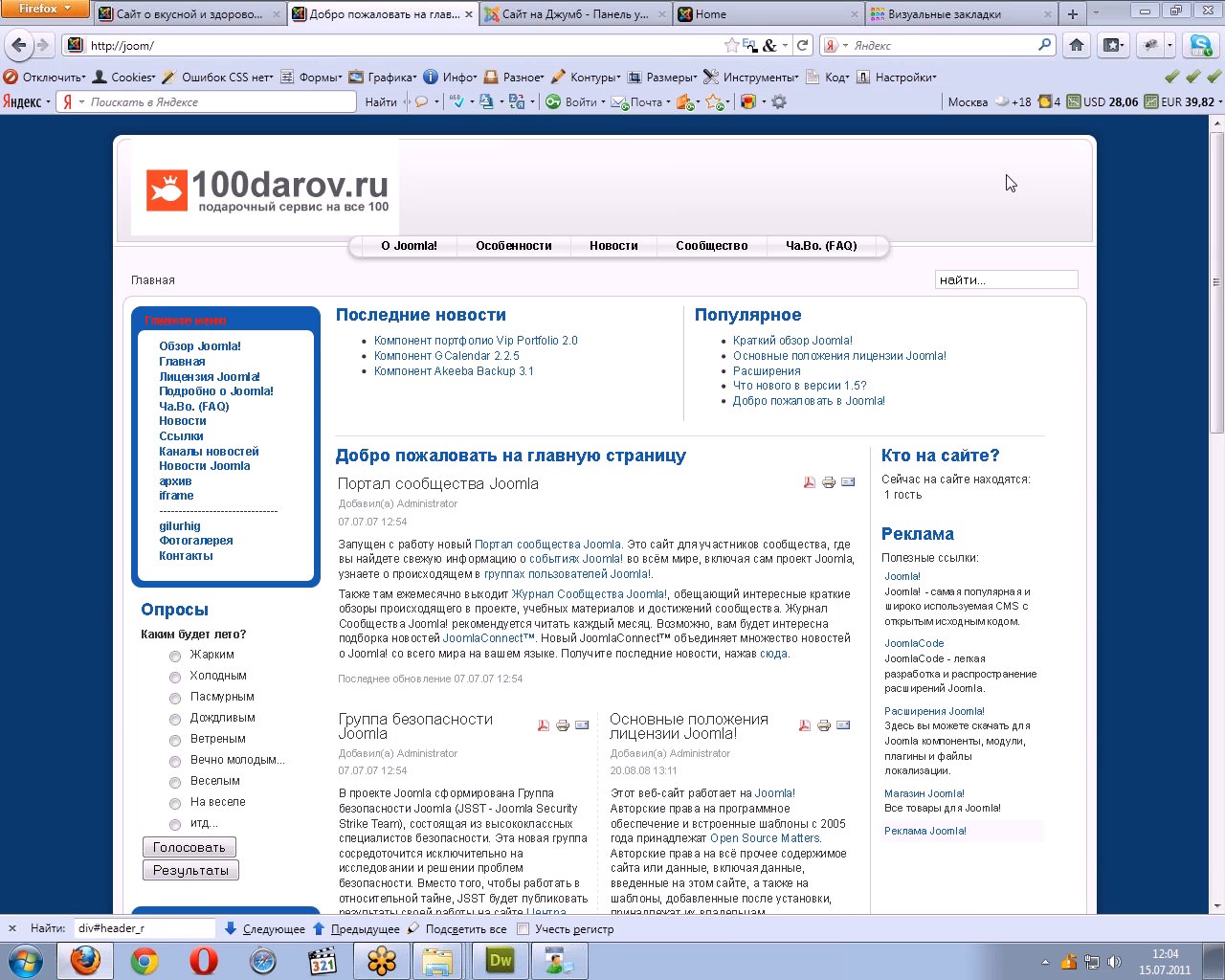Click the 100darov.ru site logo
The width and height of the screenshot is (1225, 980).
267,189
